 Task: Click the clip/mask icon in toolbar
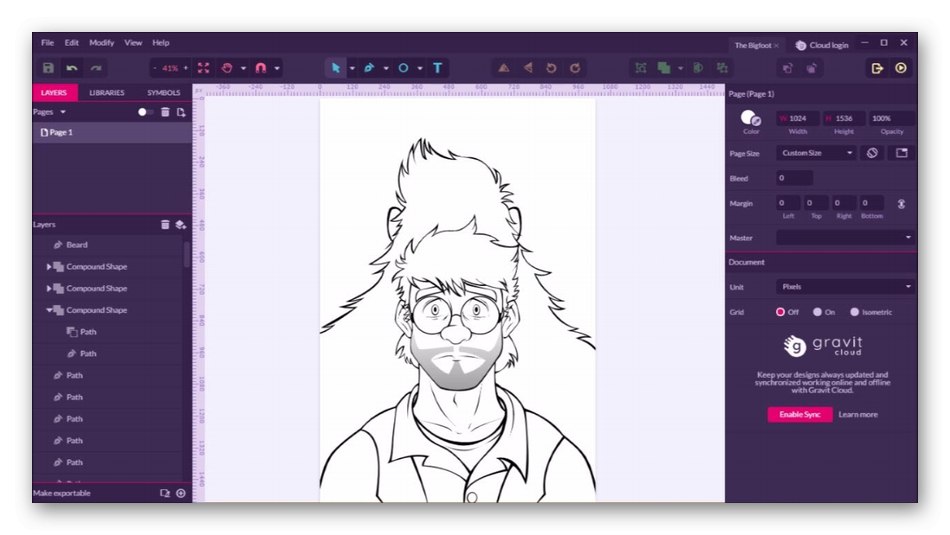[698, 68]
